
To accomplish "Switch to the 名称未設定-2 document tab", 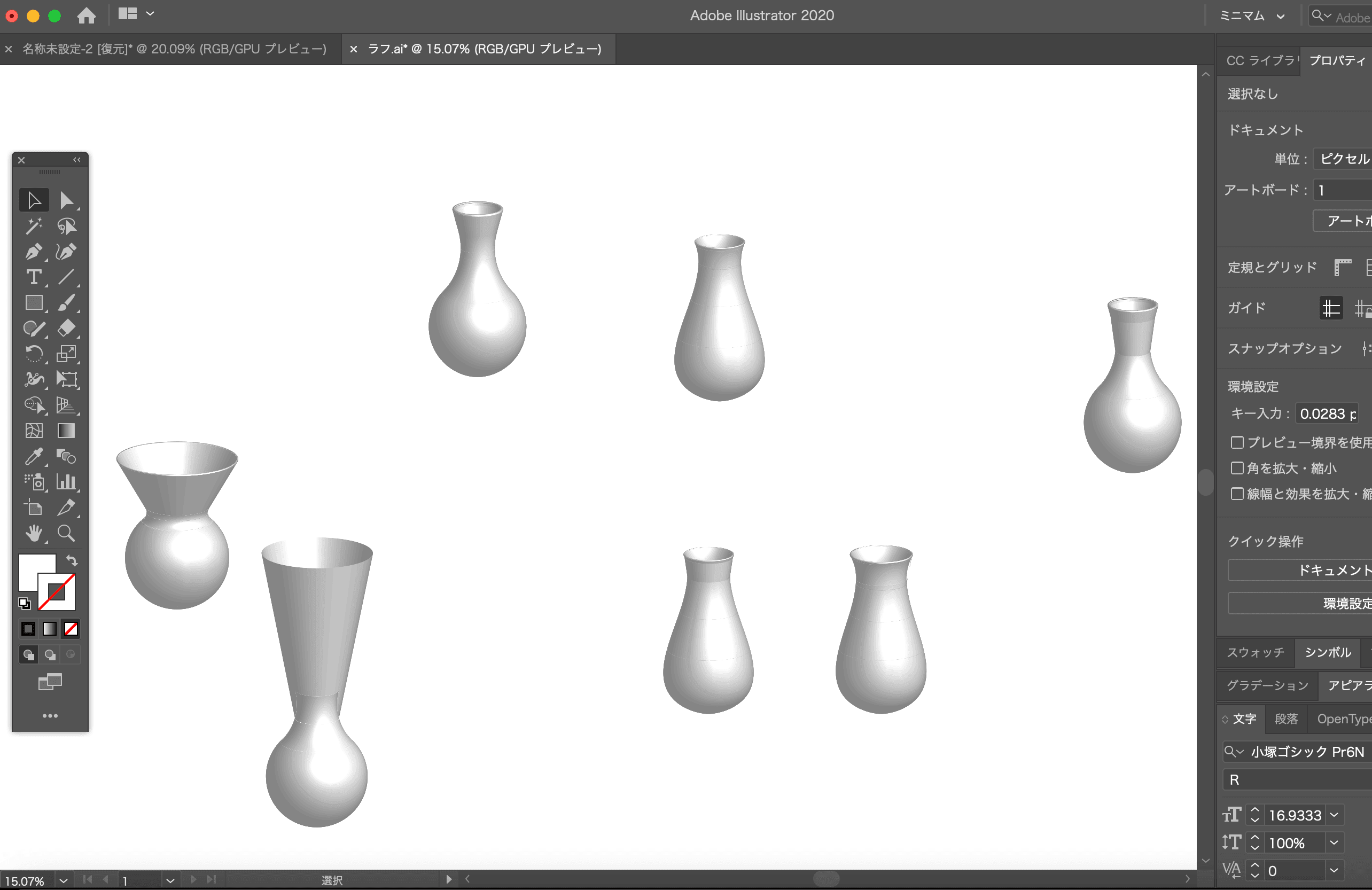I will pos(174,49).
